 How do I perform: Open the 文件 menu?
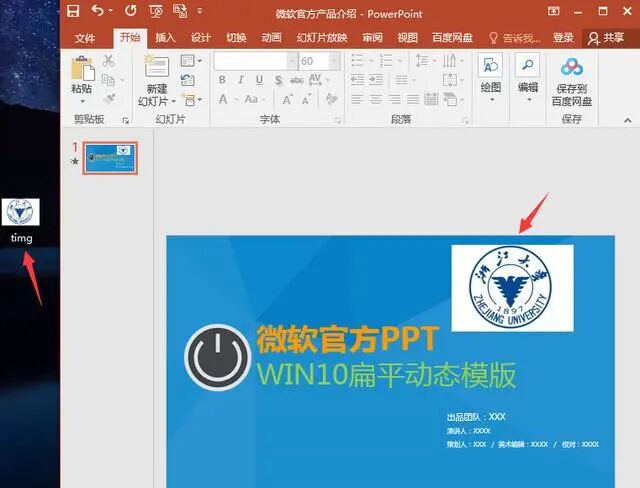pos(85,38)
